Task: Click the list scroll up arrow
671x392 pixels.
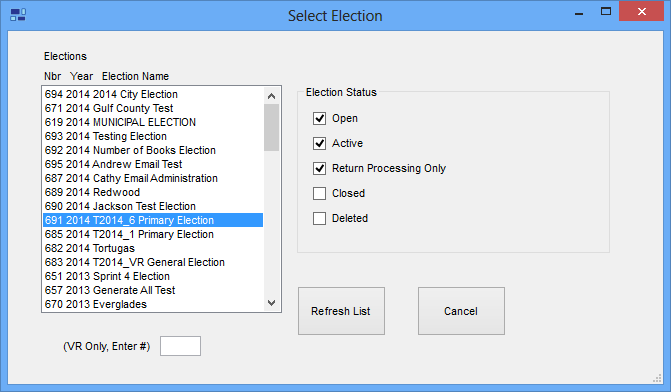Action: click(x=271, y=96)
